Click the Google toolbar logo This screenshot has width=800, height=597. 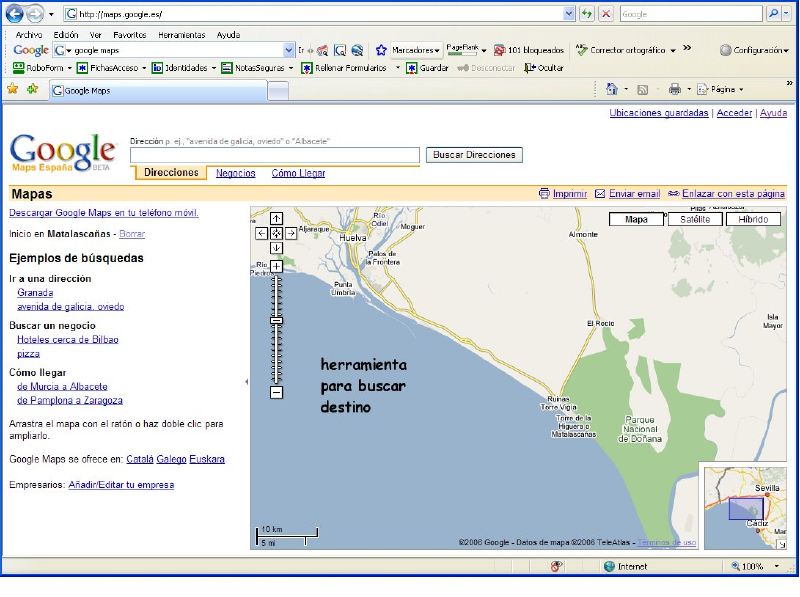(31, 50)
